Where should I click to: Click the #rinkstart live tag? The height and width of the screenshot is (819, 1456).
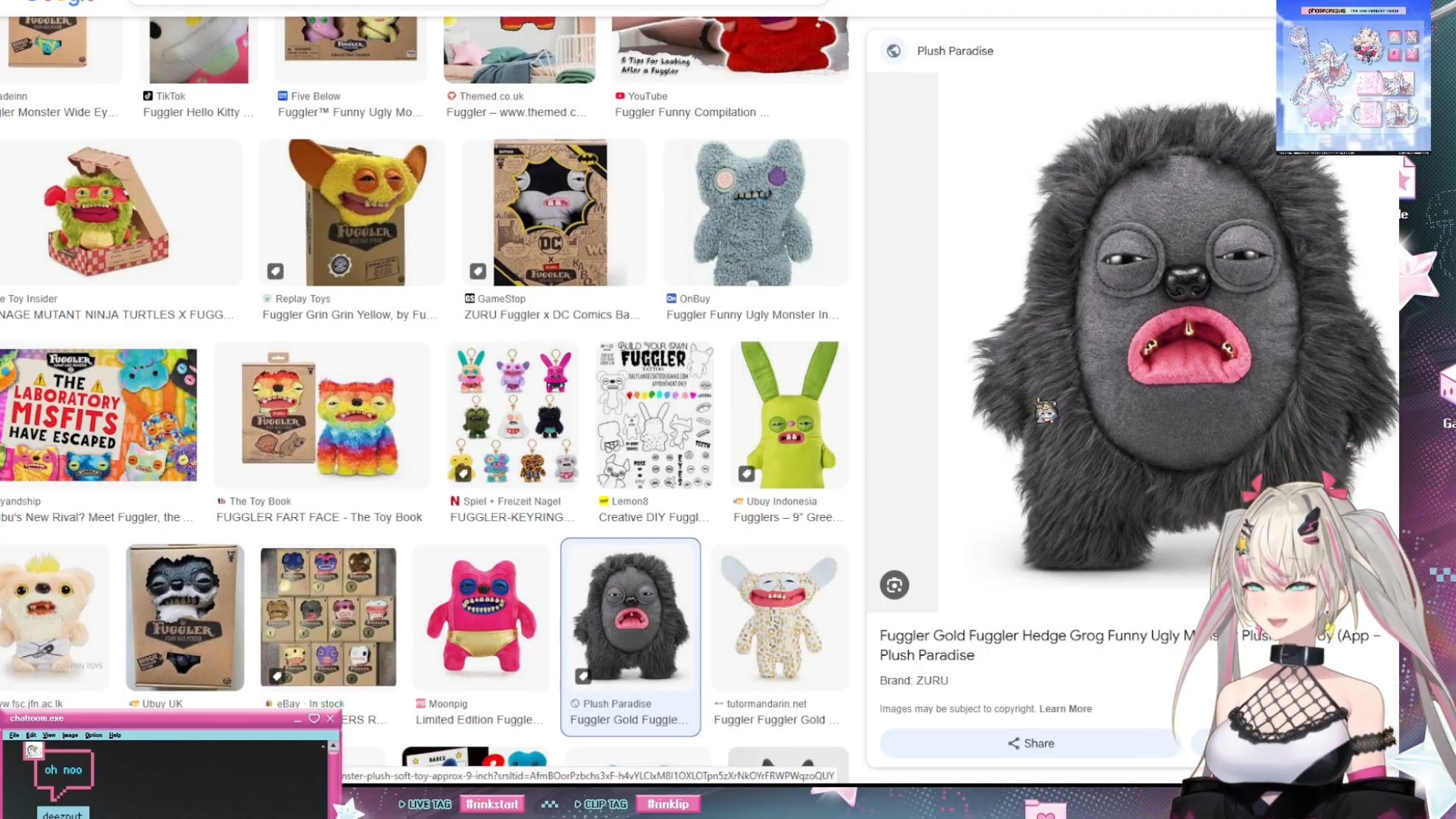(491, 804)
